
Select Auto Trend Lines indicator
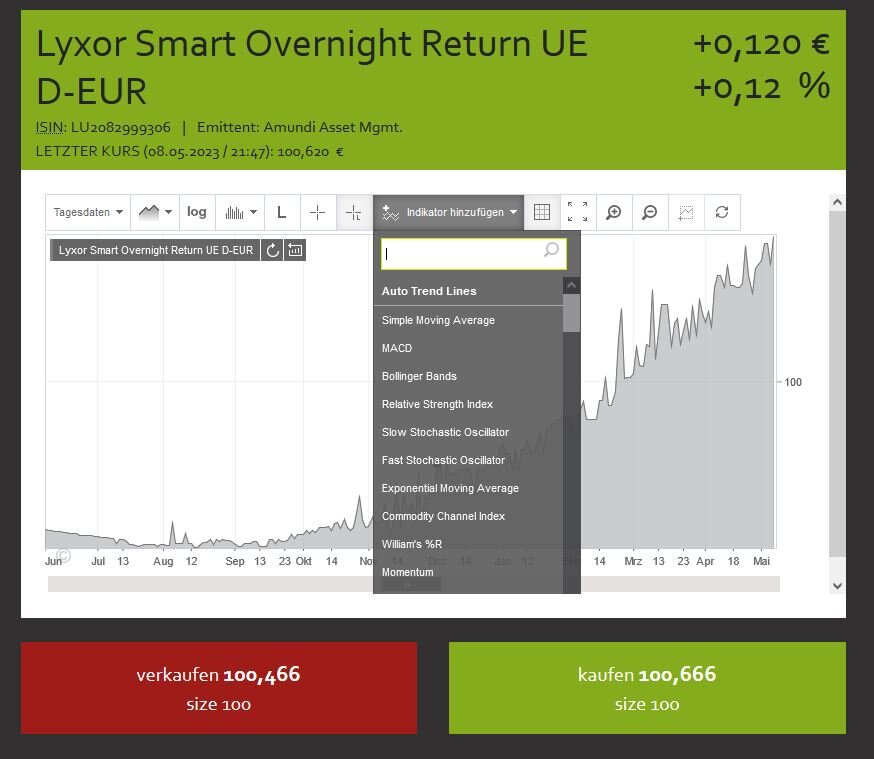(x=429, y=291)
